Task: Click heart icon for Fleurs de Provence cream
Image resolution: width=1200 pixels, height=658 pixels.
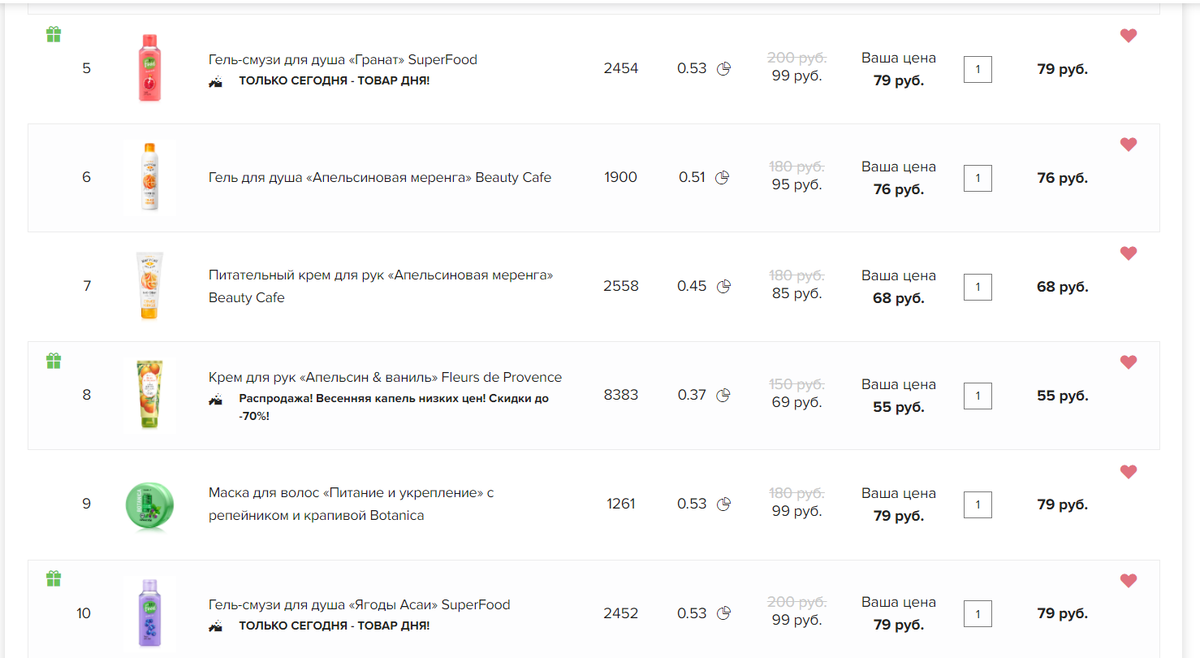Action: [1128, 363]
